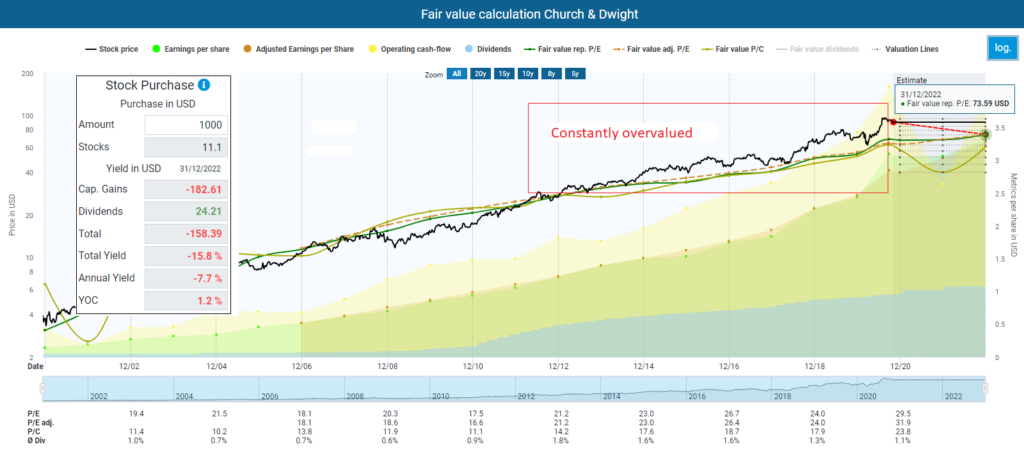Click 2008 in the navigator timeline
The image size is (1024, 449).
point(356,396)
